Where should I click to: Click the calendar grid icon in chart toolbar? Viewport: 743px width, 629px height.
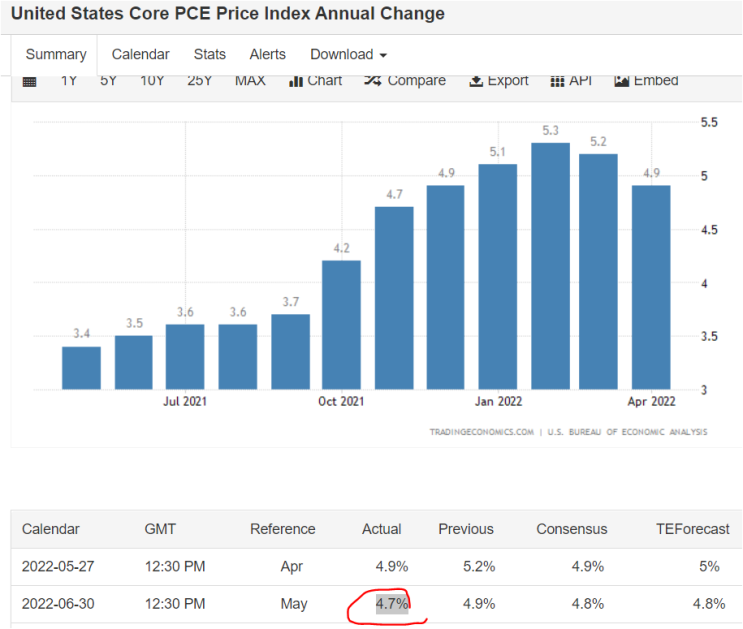29,82
